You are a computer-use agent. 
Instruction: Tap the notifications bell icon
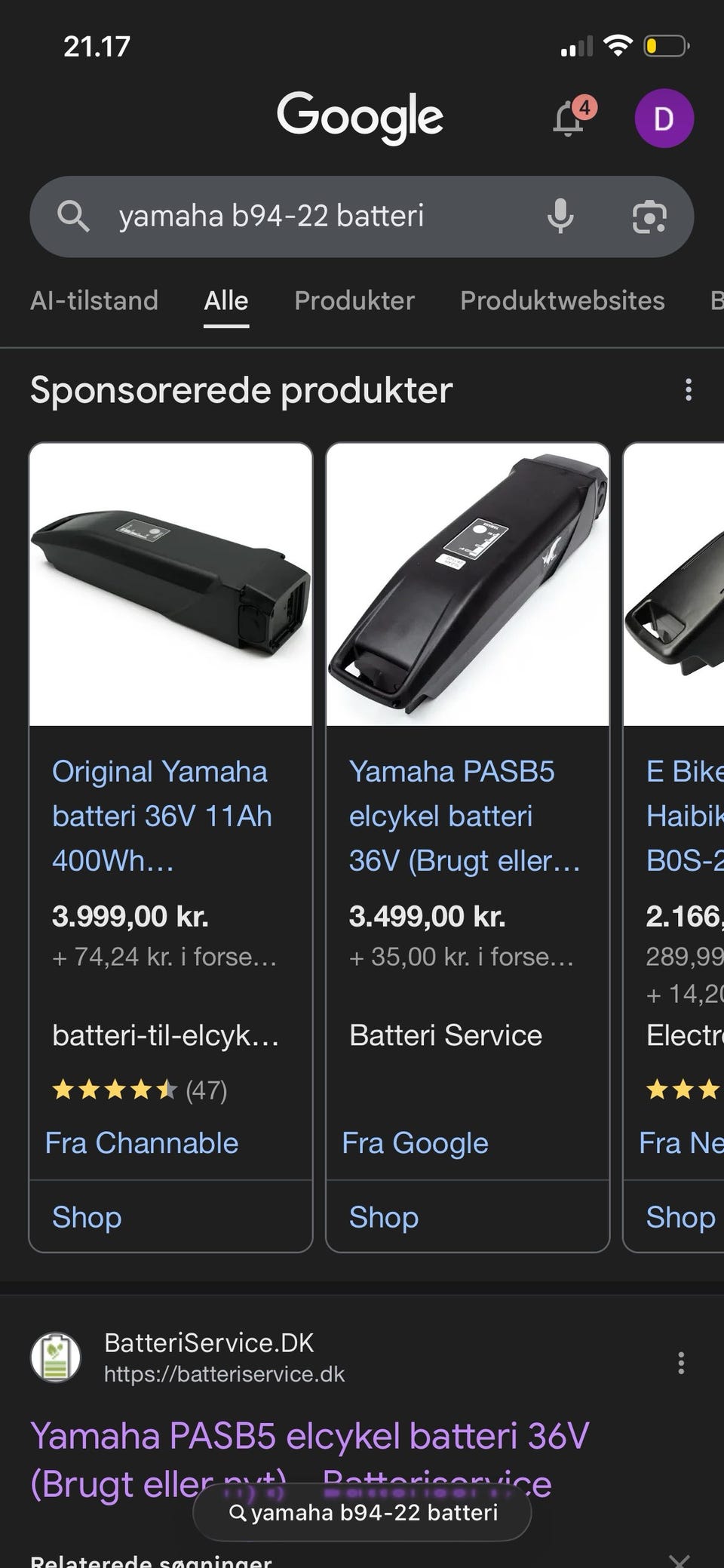click(x=569, y=119)
